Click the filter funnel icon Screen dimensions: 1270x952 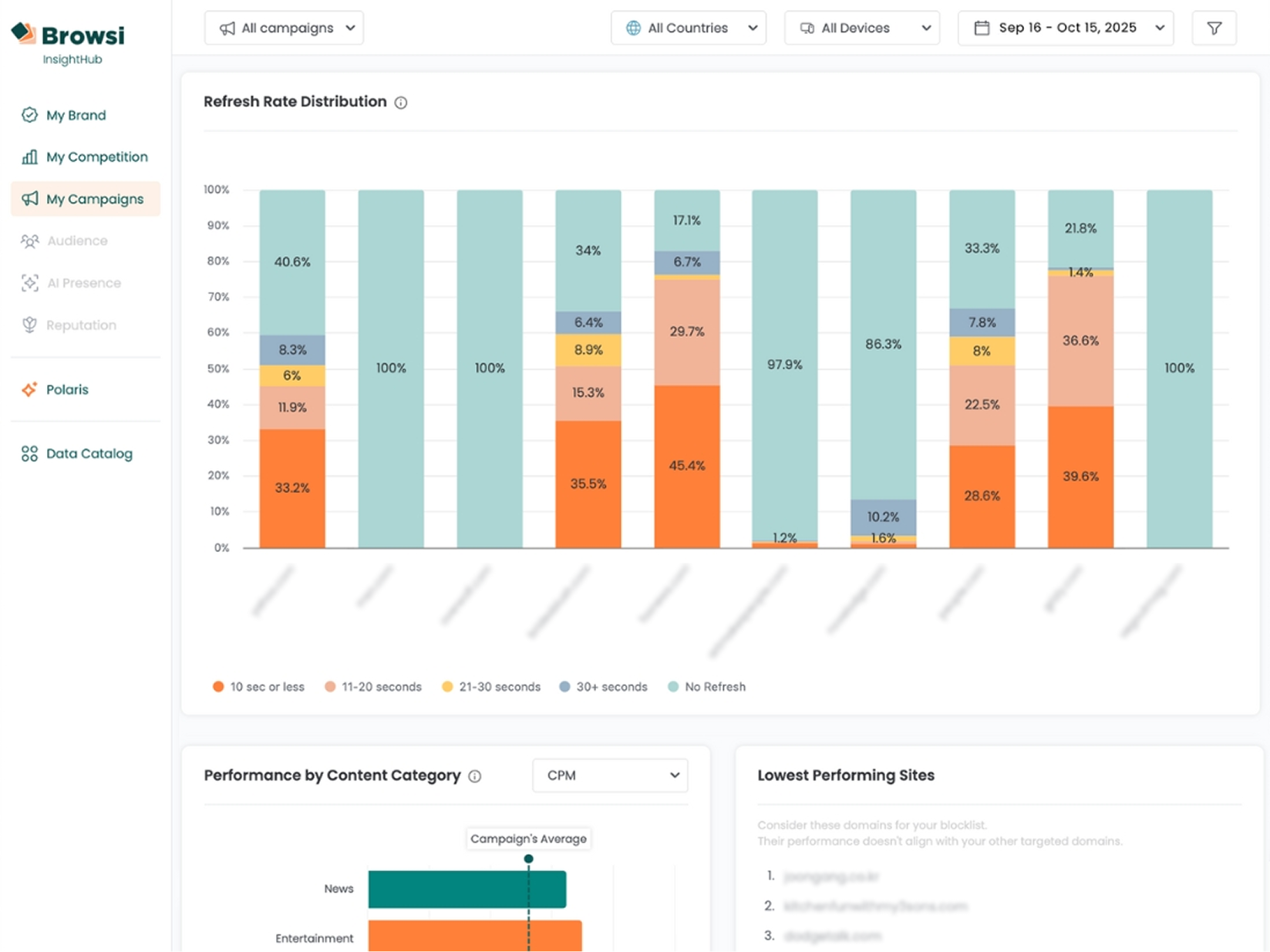pyautogui.click(x=1214, y=29)
